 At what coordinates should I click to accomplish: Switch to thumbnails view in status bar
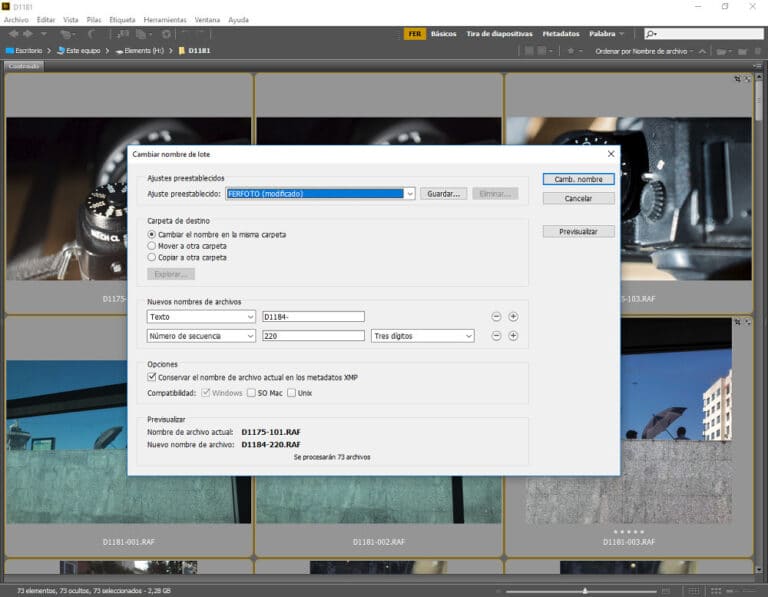tap(716, 591)
